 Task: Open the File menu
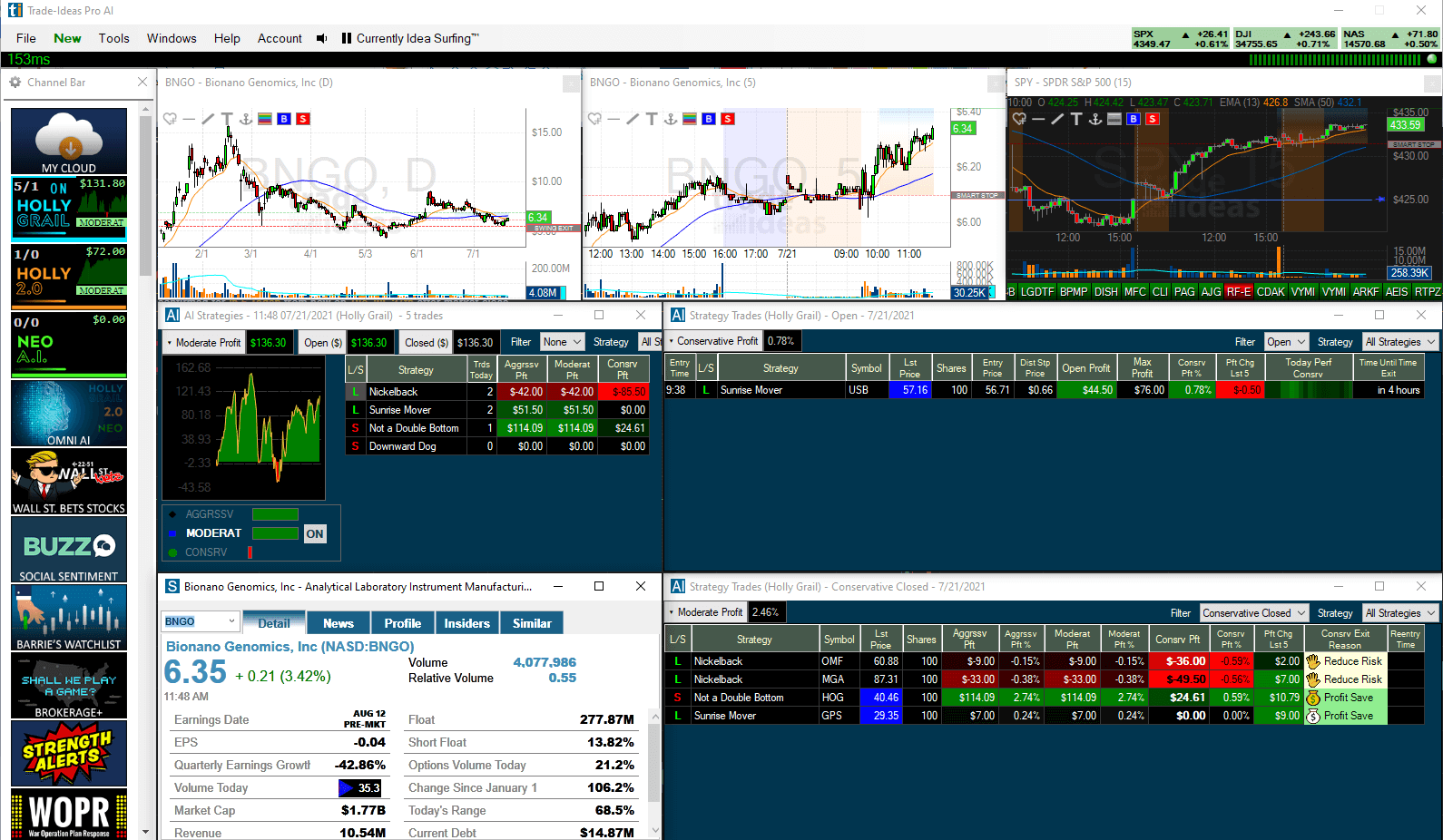[x=26, y=38]
